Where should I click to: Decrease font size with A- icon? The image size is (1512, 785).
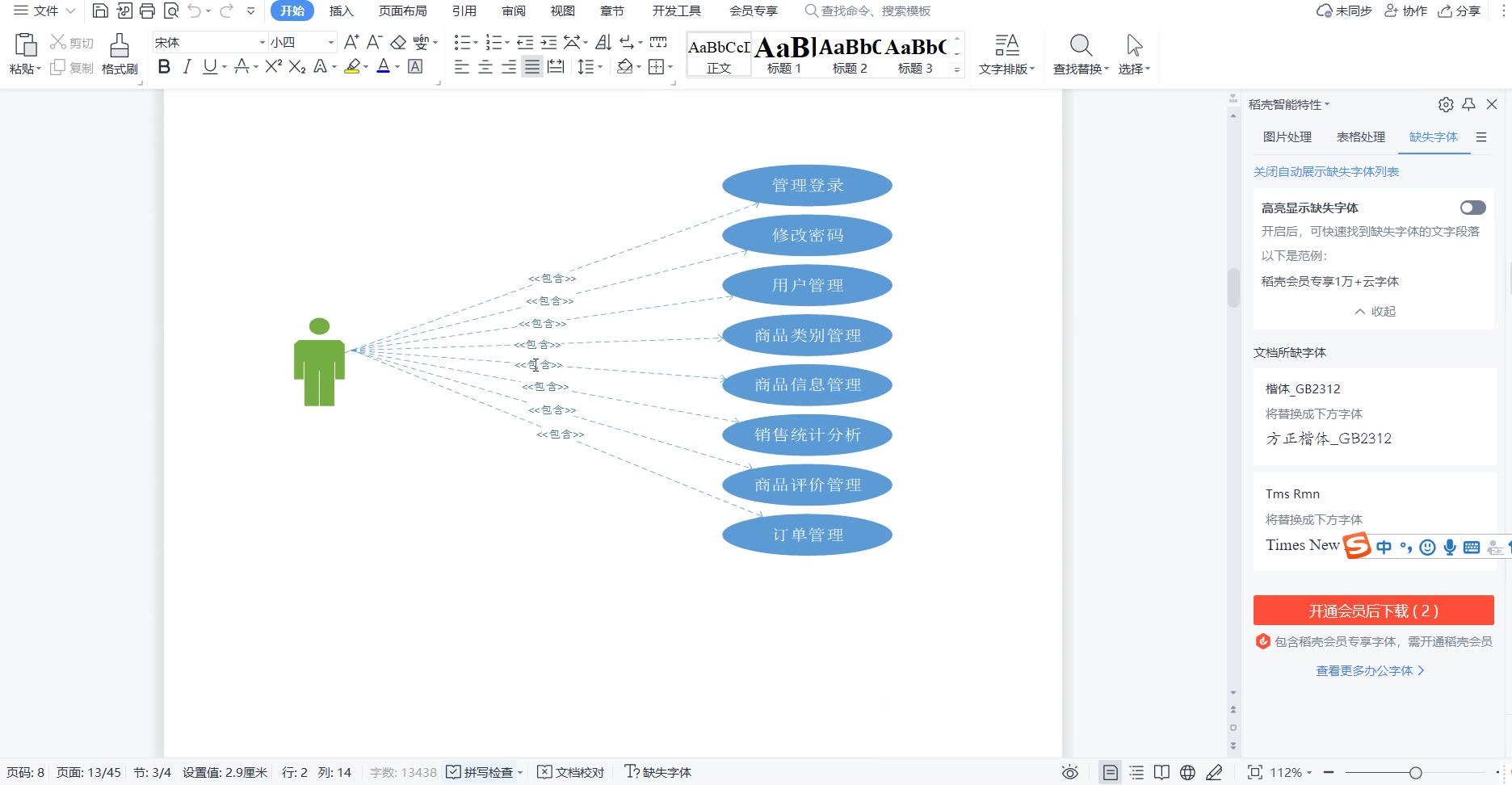(374, 42)
